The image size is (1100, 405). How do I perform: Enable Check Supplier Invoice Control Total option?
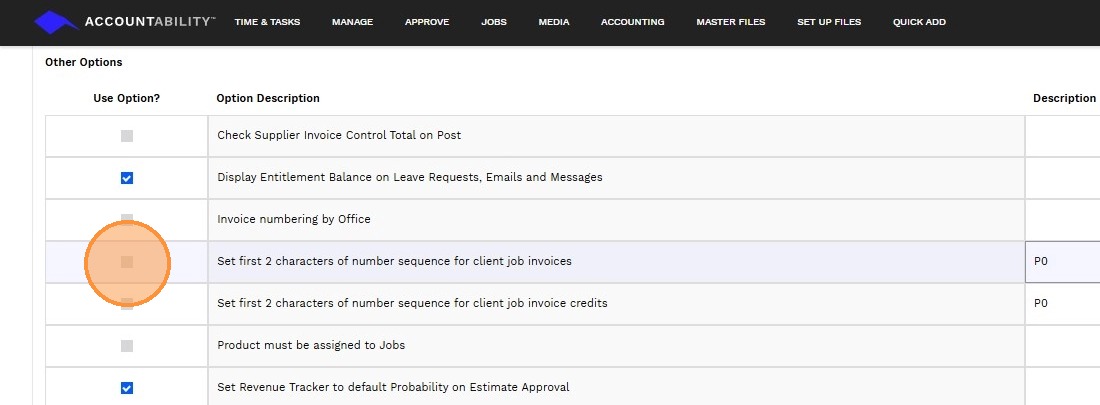(127, 136)
